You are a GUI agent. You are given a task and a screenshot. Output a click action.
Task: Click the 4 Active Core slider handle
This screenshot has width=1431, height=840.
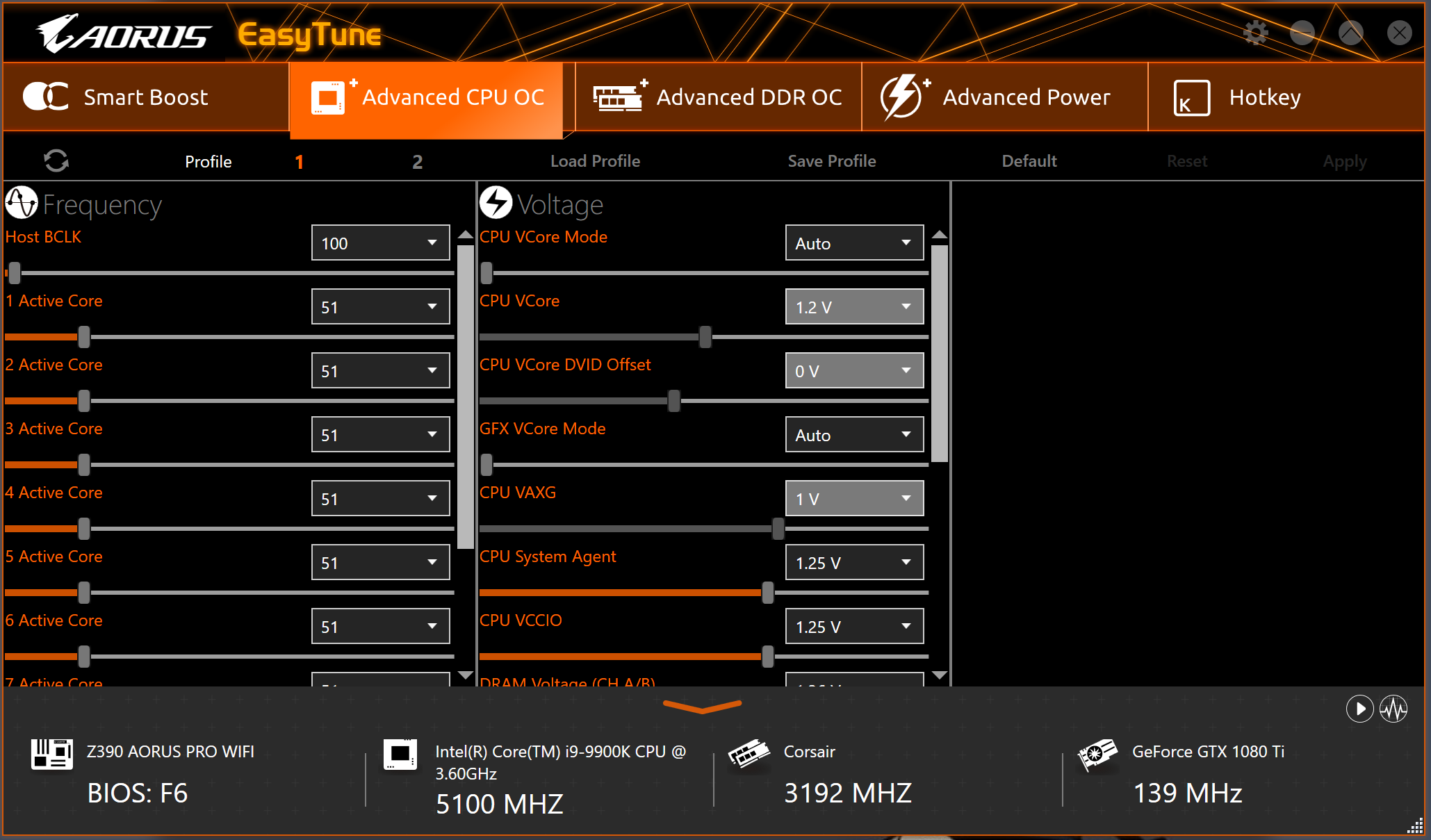[x=84, y=529]
